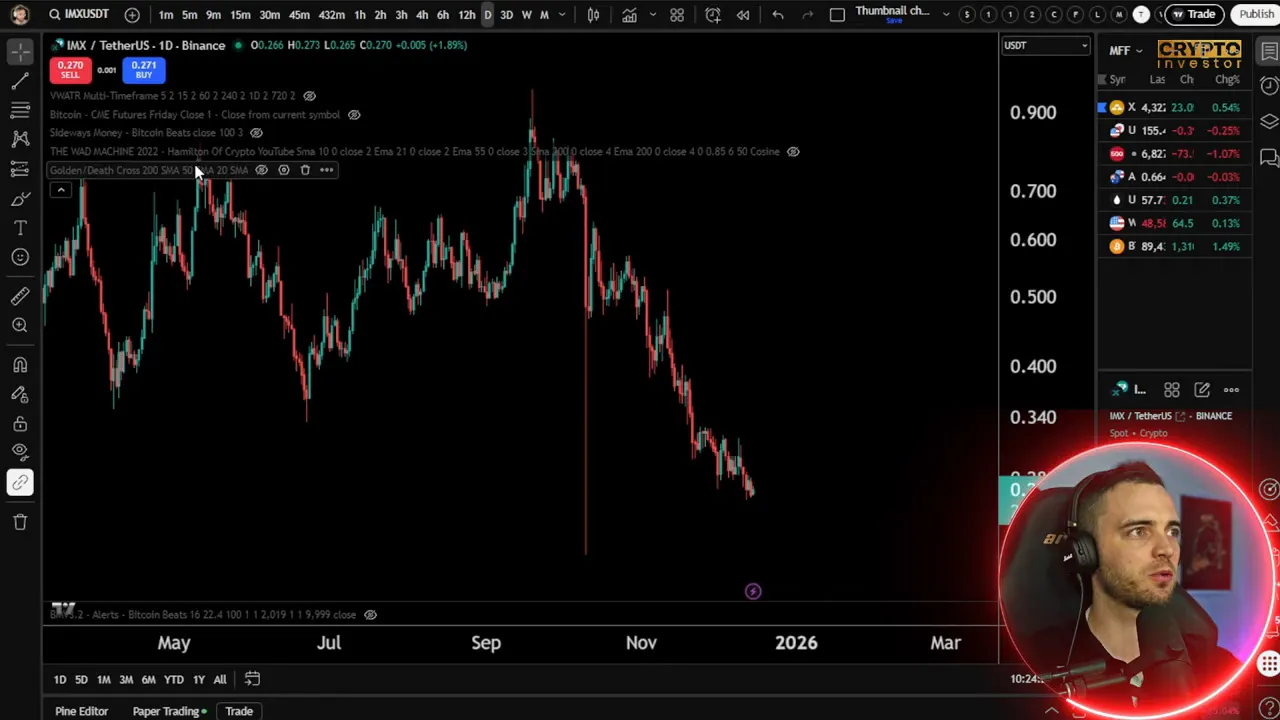The width and height of the screenshot is (1280, 720).
Task: Open the Paper Trading panel tab
Action: click(x=169, y=711)
